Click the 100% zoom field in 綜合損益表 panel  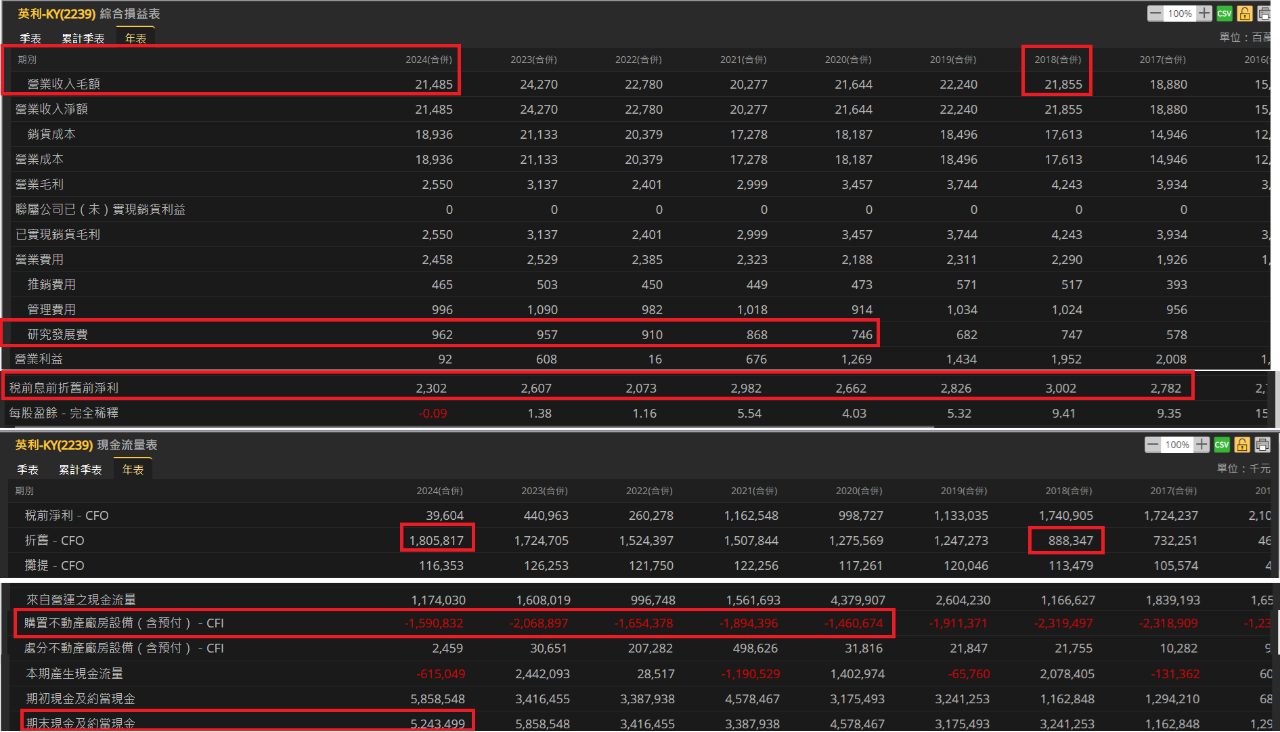coord(1180,14)
